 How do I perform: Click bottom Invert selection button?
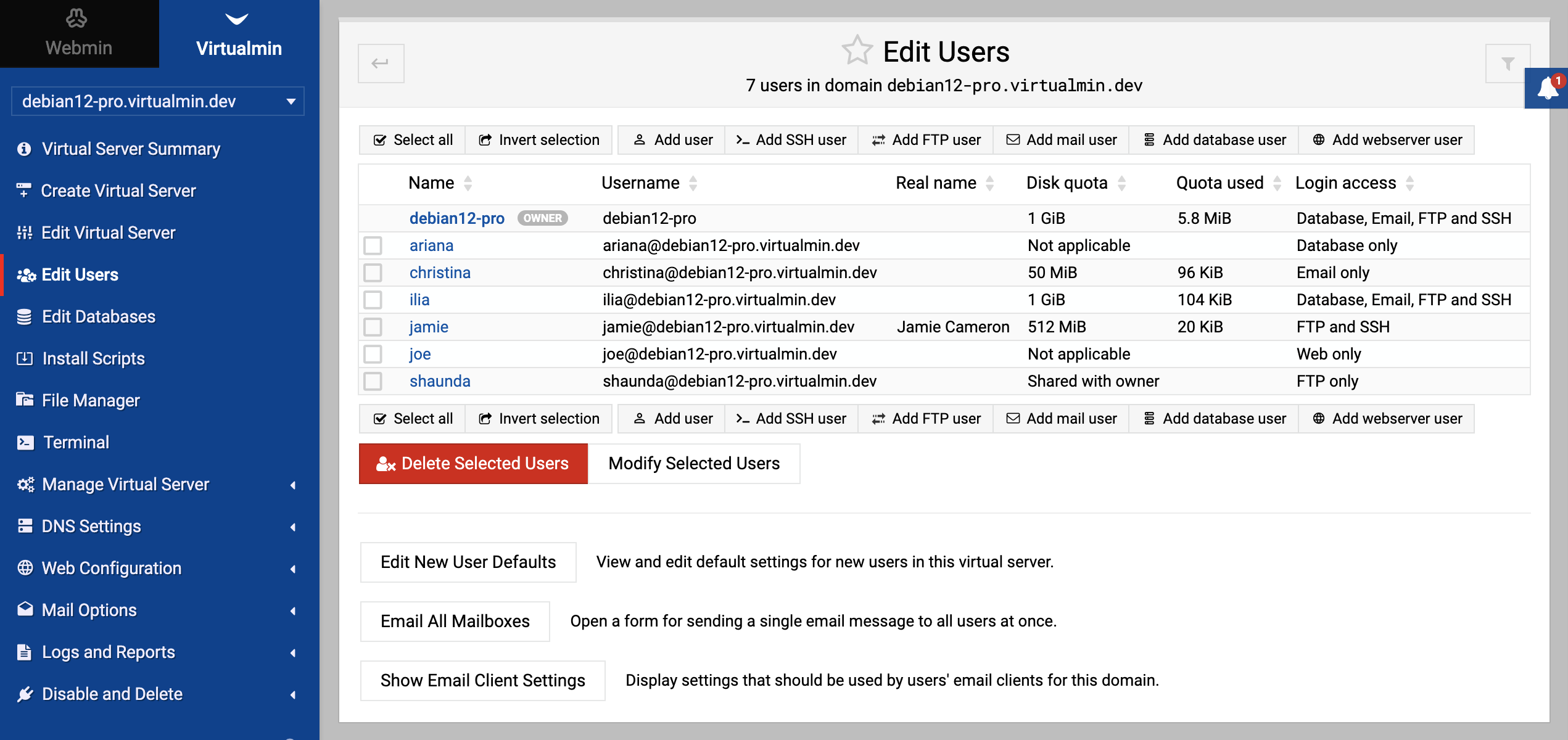coord(538,419)
